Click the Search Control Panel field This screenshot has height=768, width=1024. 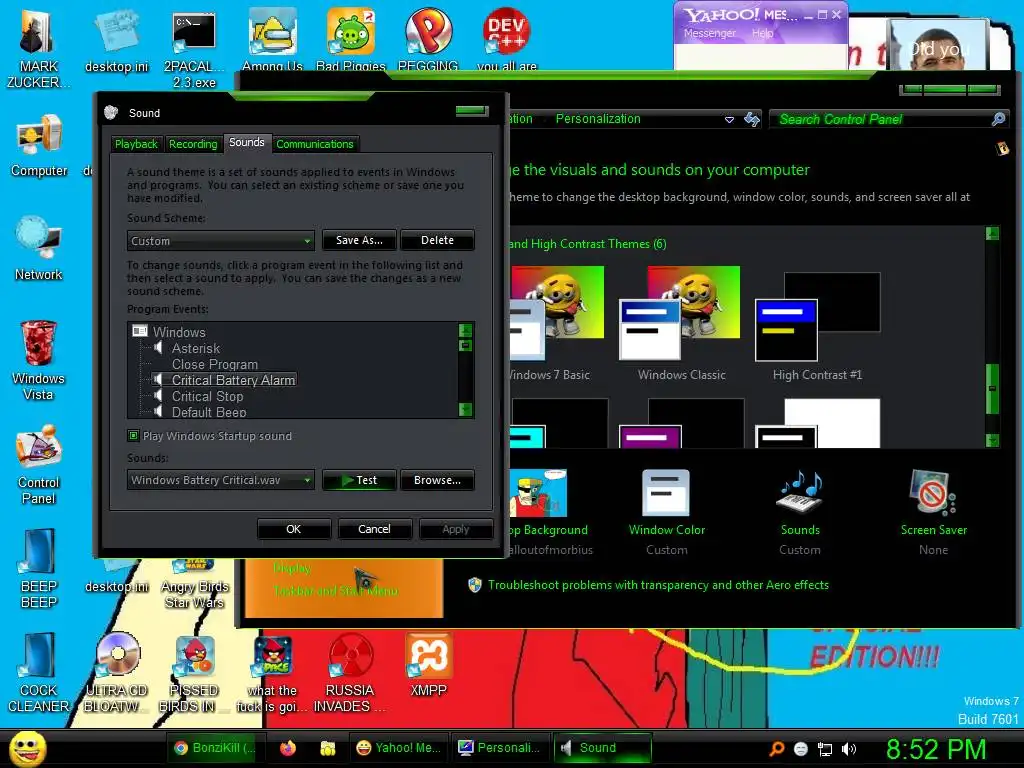tap(884, 120)
